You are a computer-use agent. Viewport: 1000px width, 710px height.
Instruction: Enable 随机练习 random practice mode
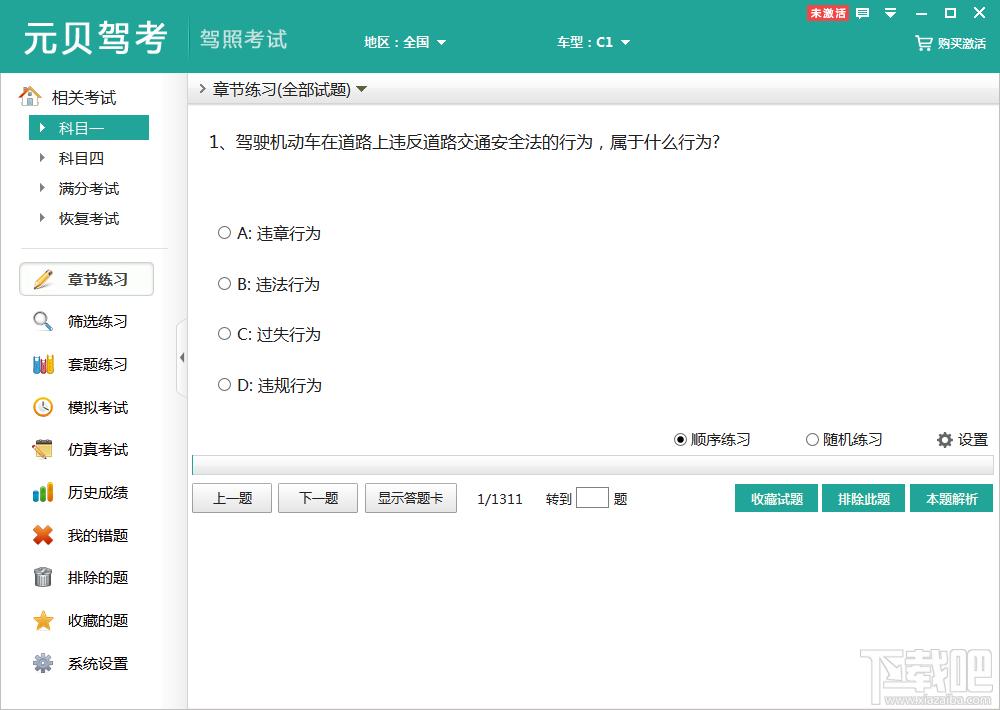(812, 440)
